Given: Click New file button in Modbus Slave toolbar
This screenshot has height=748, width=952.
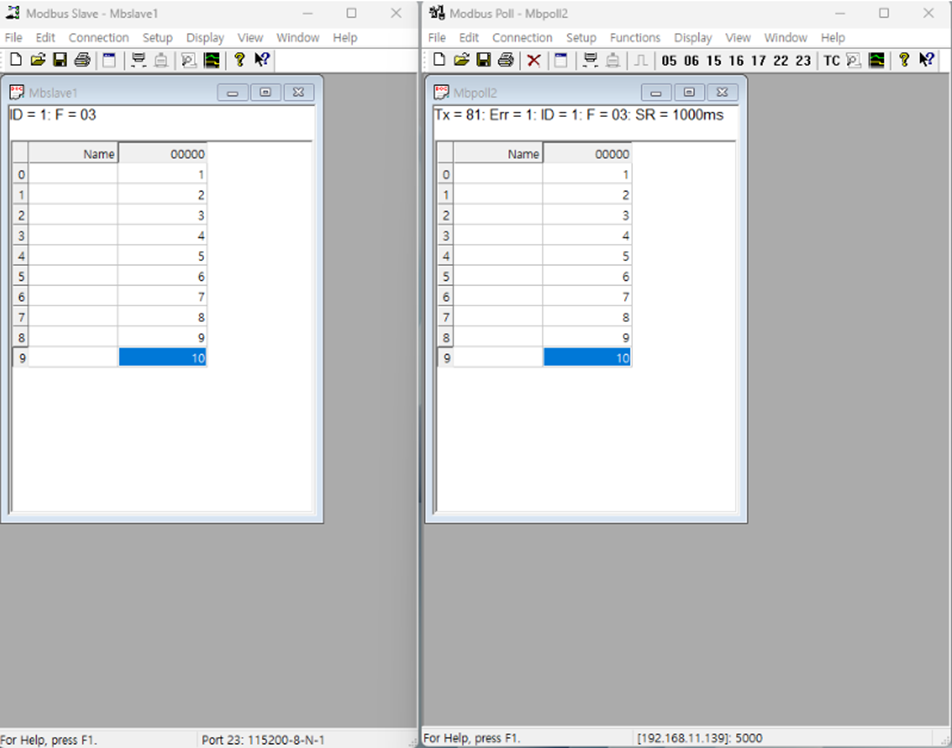Looking at the screenshot, I should point(16,60).
